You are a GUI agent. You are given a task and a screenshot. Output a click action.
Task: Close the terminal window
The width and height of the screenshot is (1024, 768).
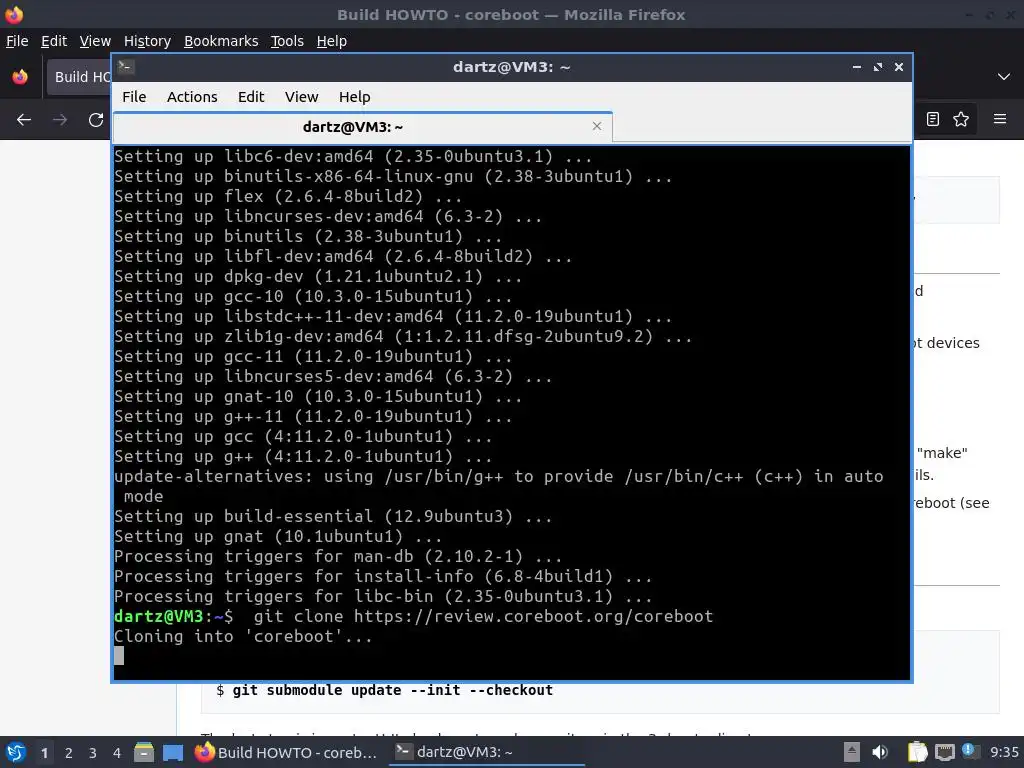pyautogui.click(x=899, y=67)
